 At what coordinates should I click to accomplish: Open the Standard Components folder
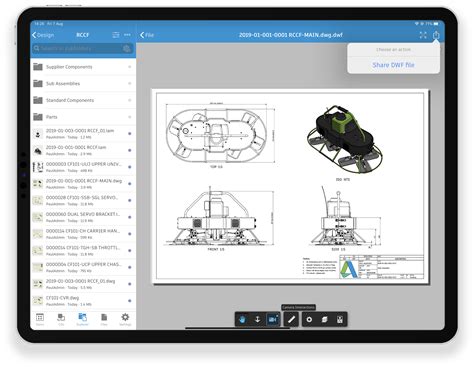pos(83,100)
